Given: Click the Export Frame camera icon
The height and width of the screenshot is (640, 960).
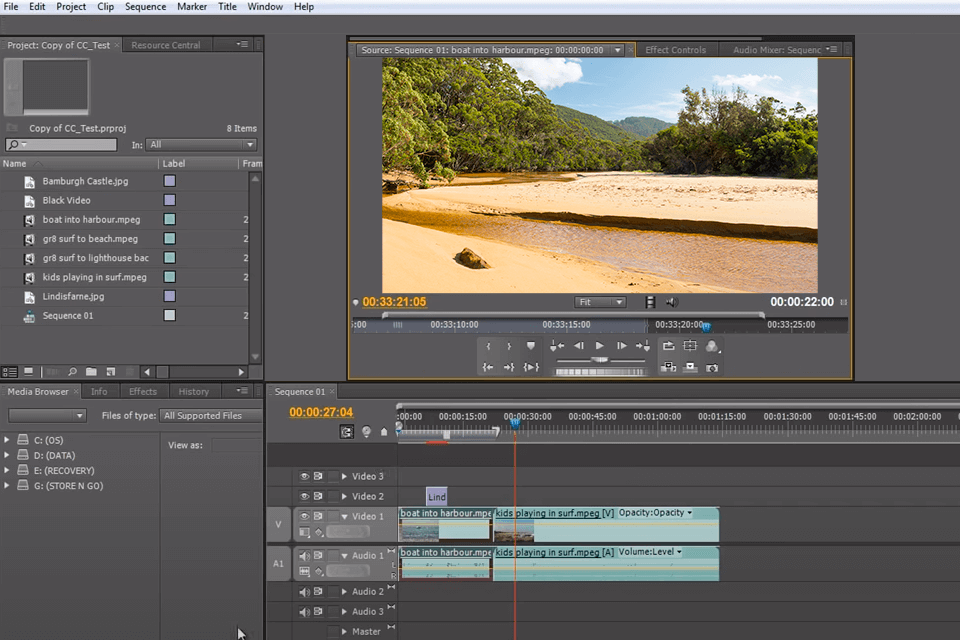Looking at the screenshot, I should click(712, 368).
